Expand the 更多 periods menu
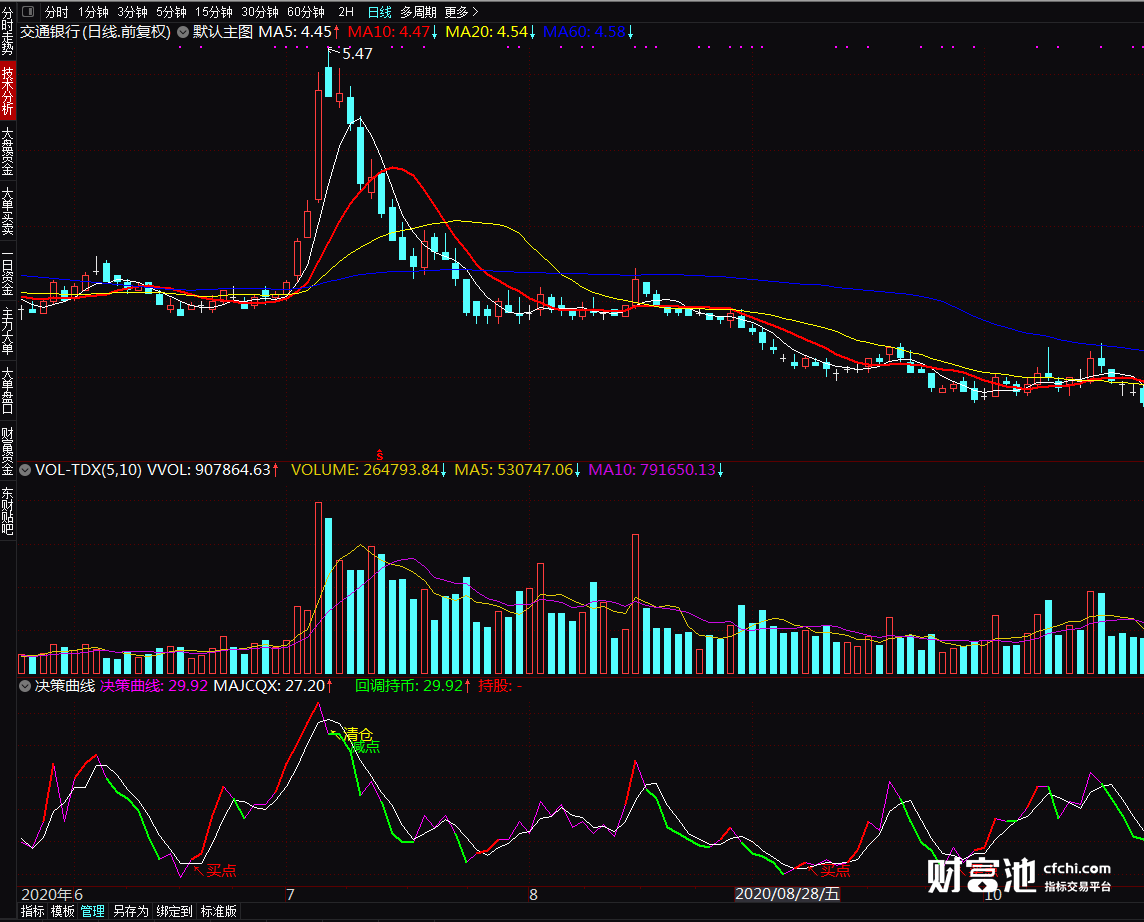The height and width of the screenshot is (922, 1144). pyautogui.click(x=461, y=12)
